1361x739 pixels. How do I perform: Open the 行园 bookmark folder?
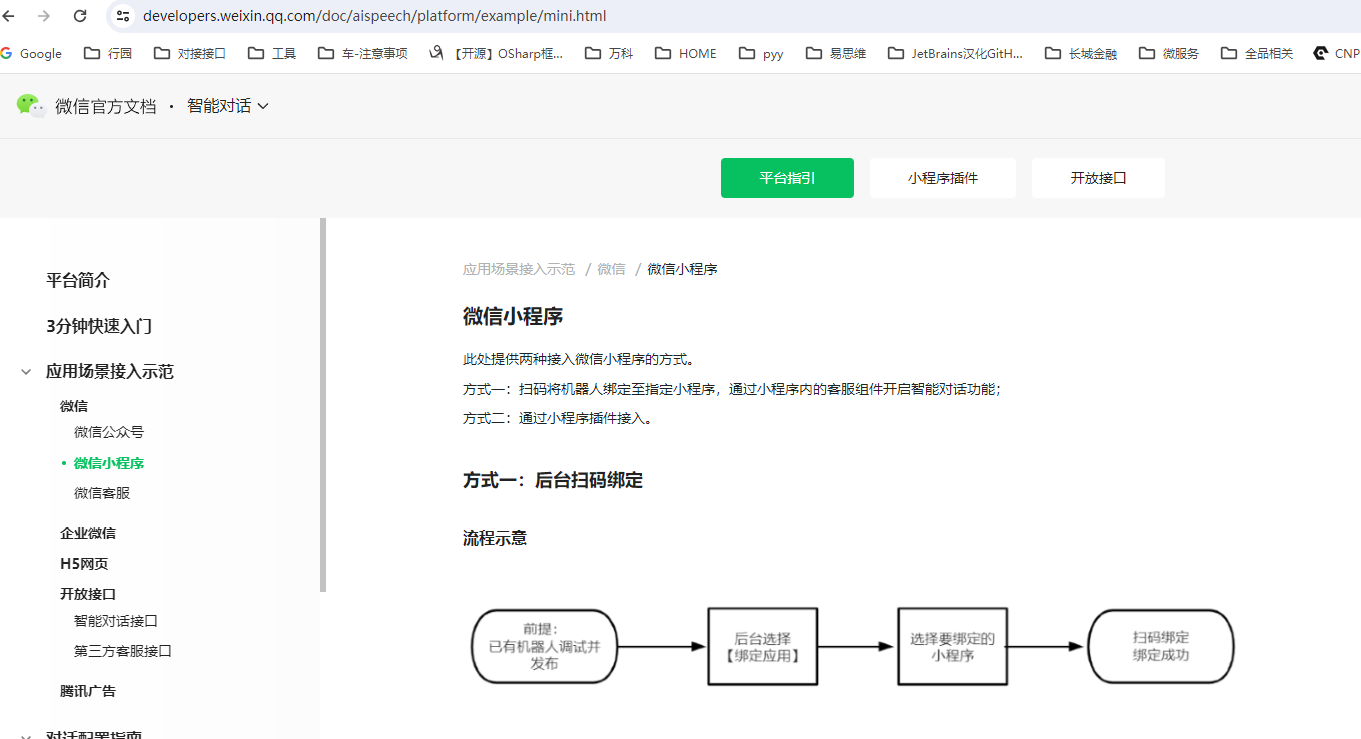[x=108, y=54]
